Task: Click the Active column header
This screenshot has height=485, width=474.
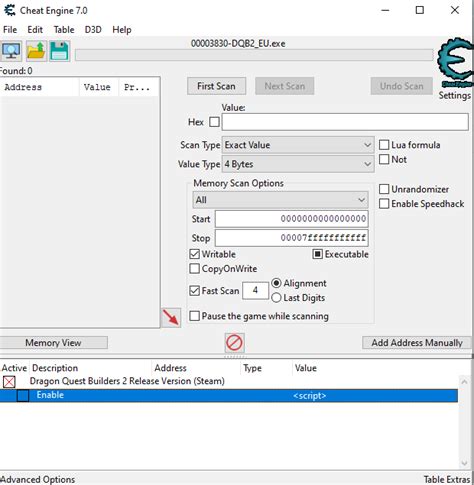Action: pos(14,368)
